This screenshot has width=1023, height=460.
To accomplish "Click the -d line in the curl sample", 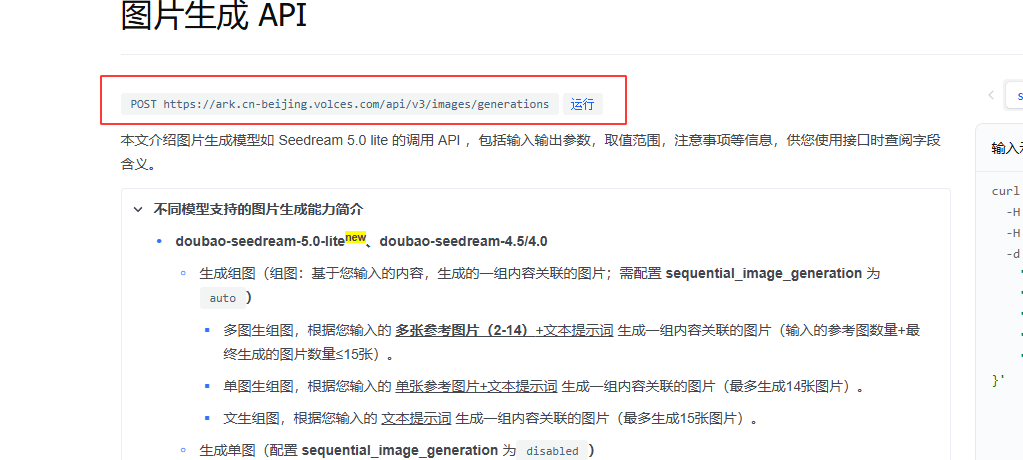I will 1013,254.
